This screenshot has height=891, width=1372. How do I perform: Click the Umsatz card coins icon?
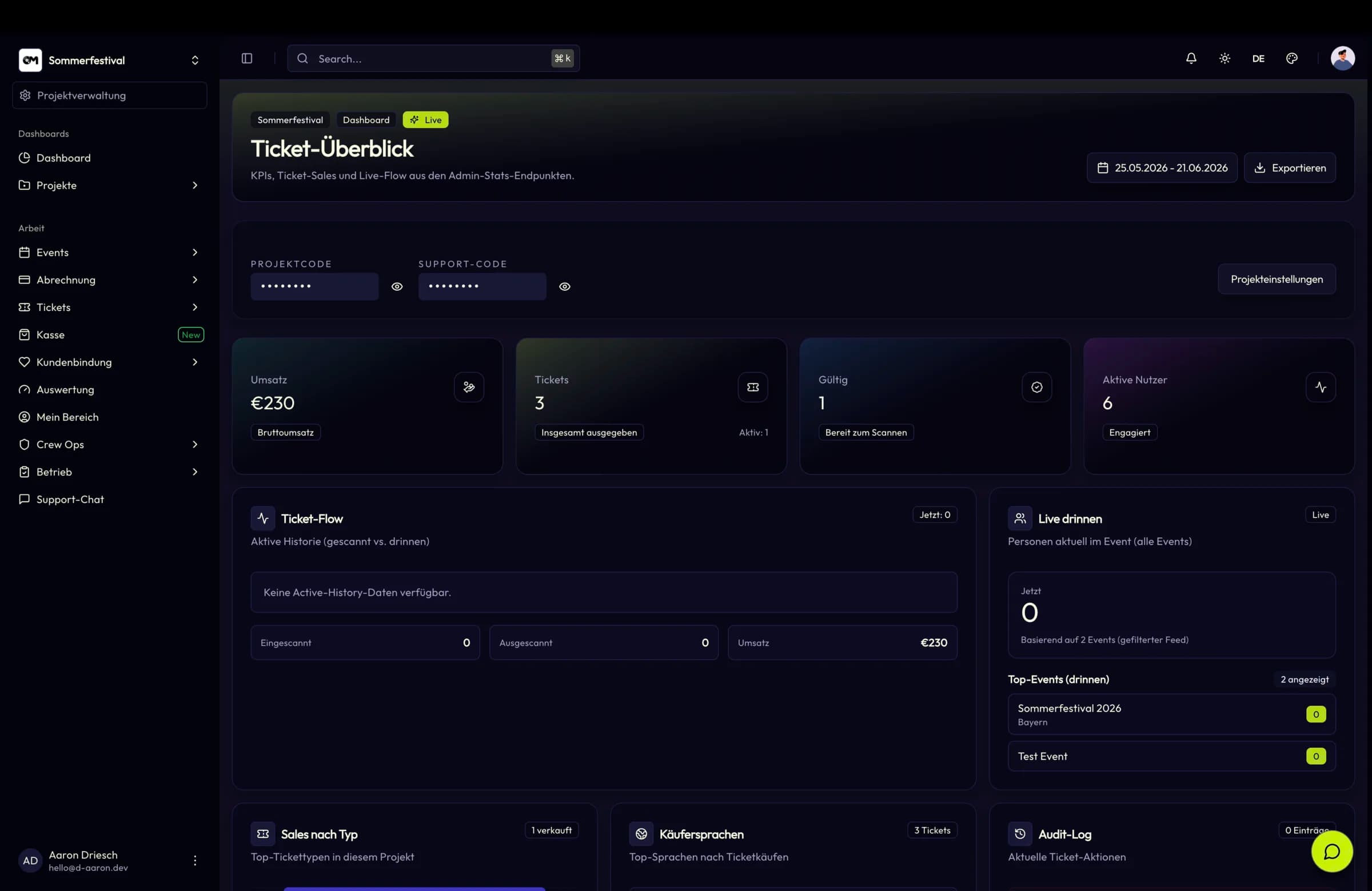469,387
